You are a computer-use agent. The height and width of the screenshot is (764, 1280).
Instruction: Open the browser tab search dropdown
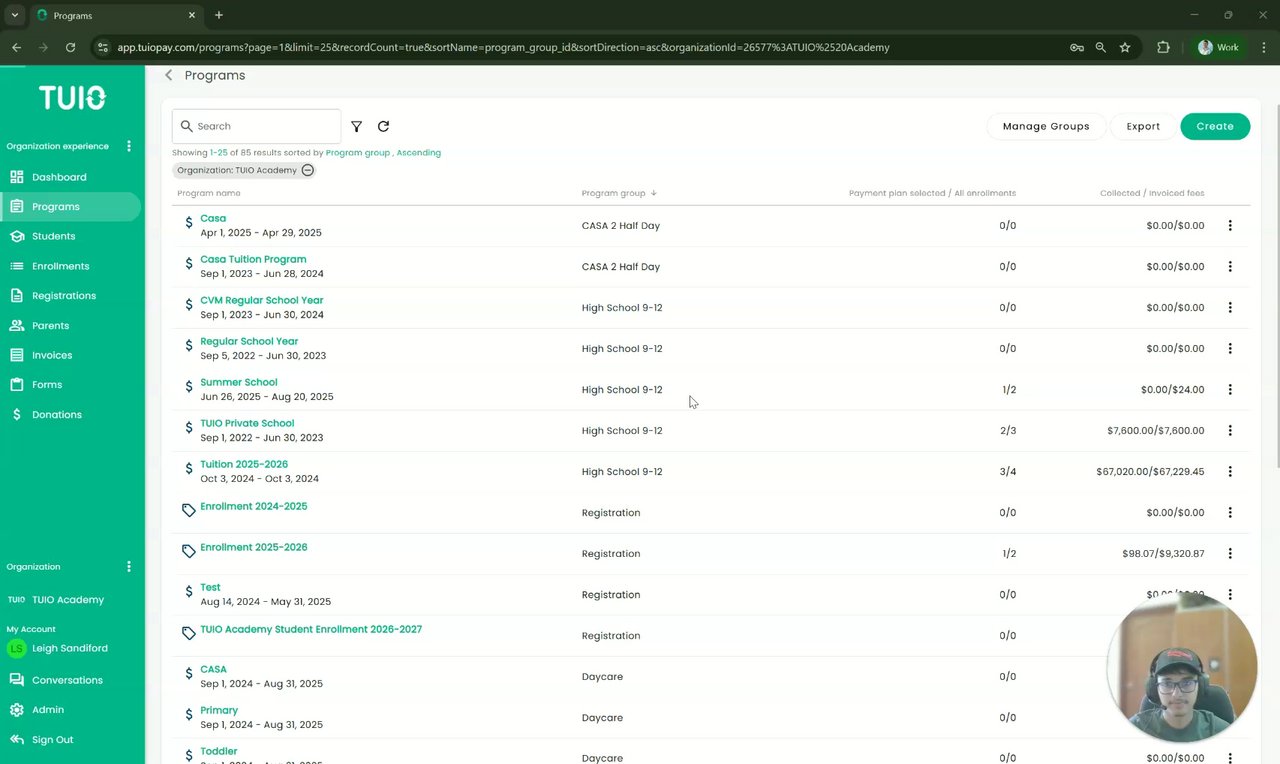click(15, 15)
